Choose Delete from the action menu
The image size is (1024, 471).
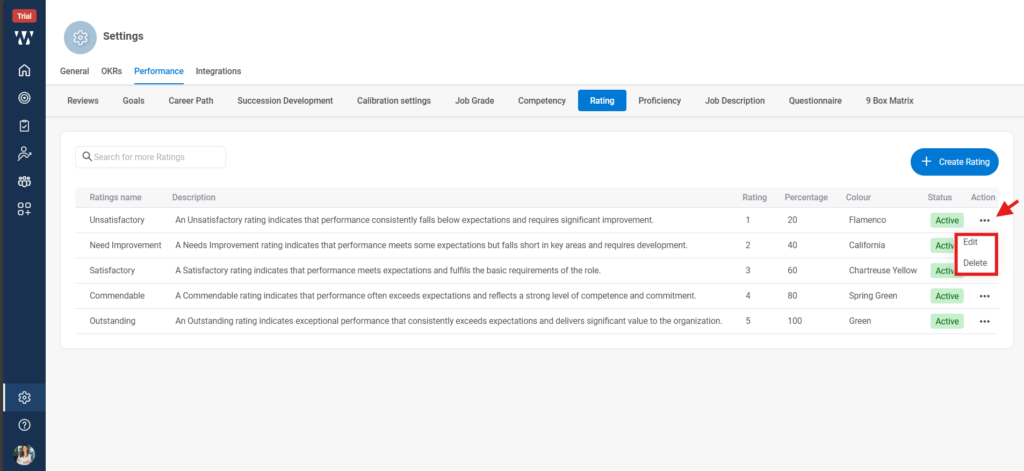[x=975, y=263]
